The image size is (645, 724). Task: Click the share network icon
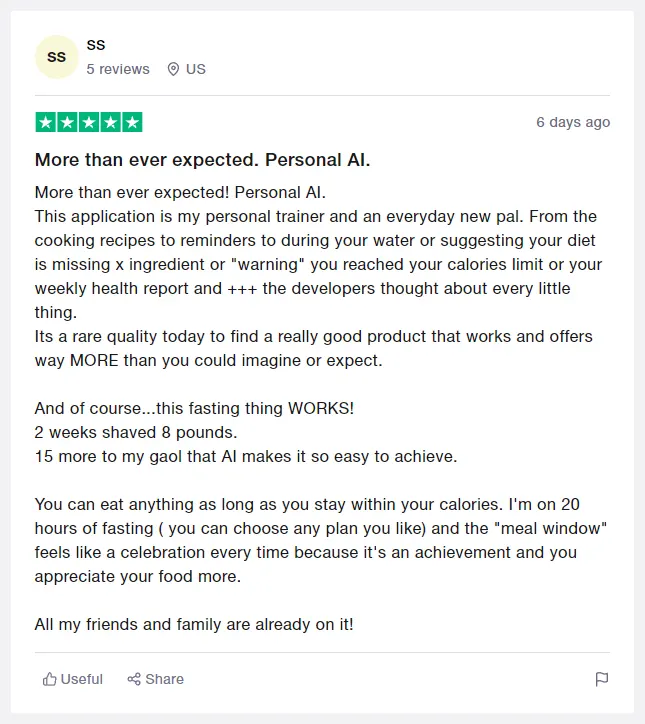[x=134, y=679]
